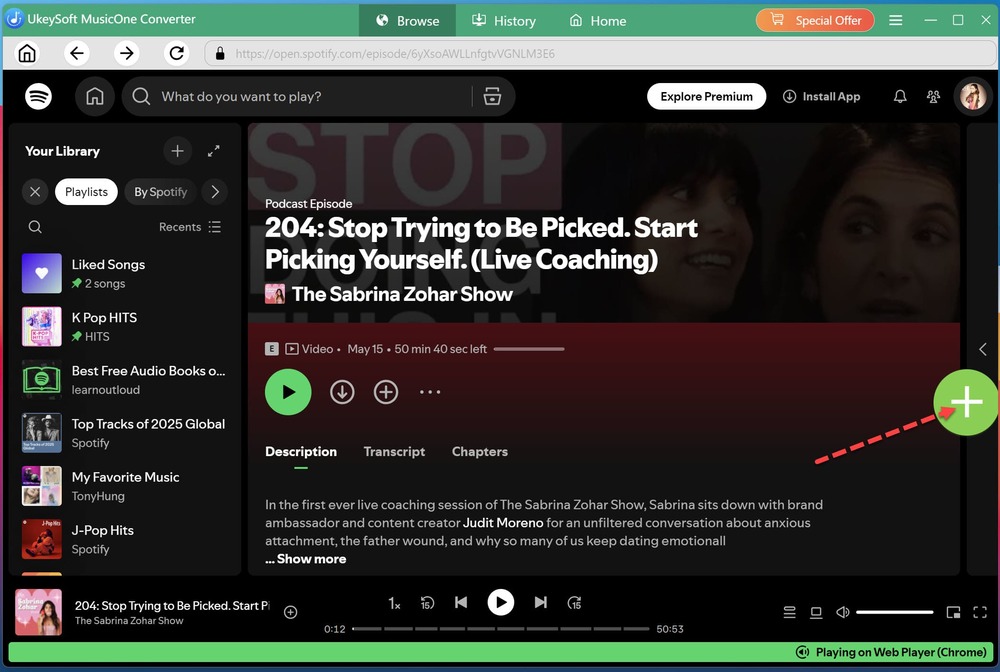This screenshot has width=1000, height=672.
Task: Skip to previous track in player bar
Action: [x=461, y=603]
